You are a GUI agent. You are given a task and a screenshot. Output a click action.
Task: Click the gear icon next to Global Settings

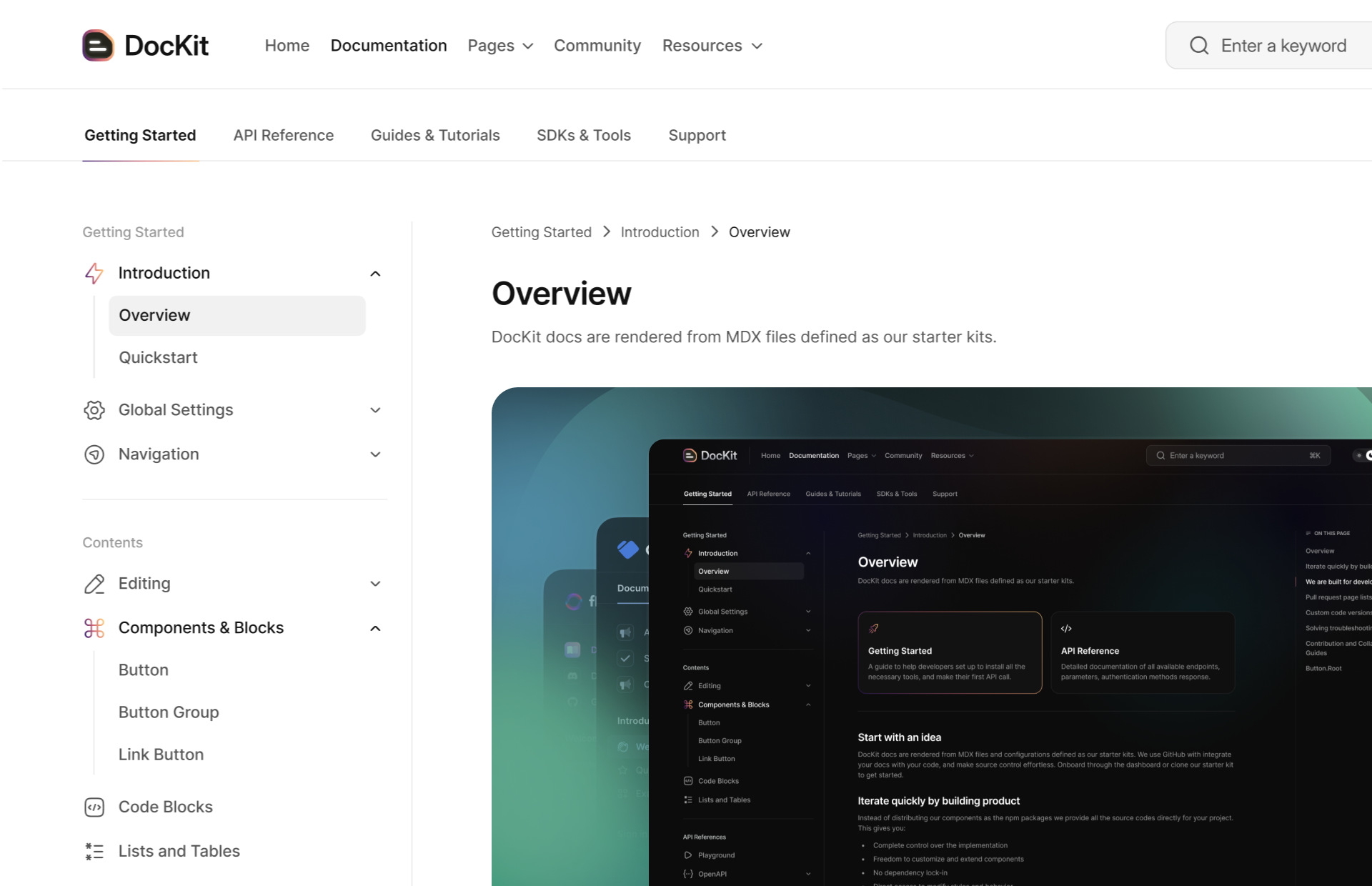[x=94, y=410]
